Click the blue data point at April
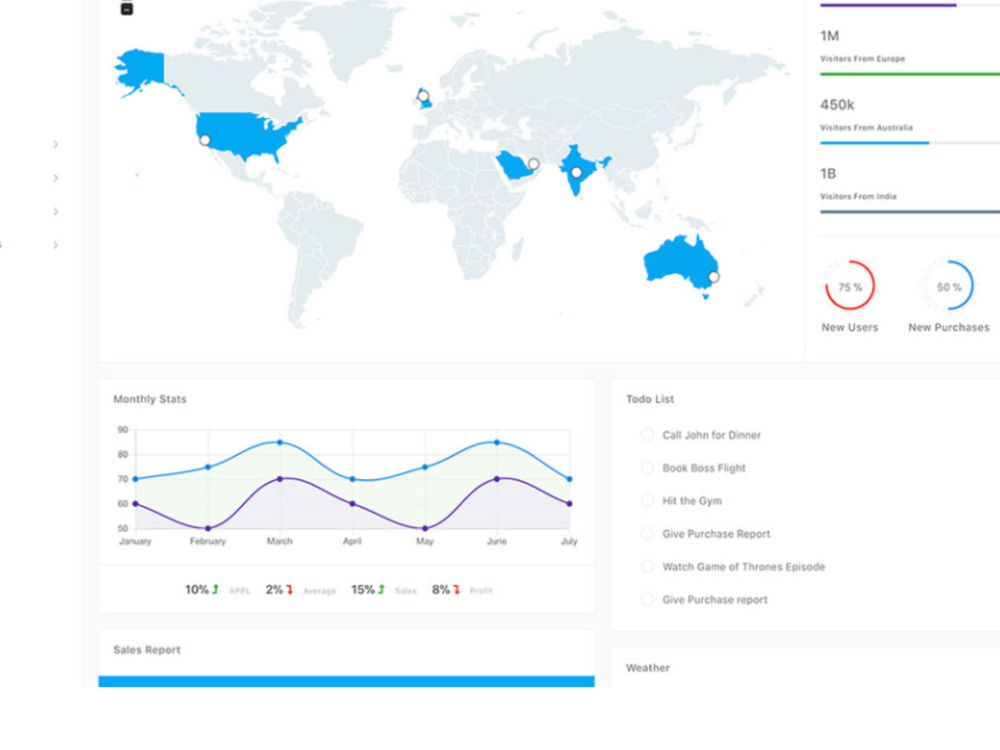Screen dimensions: 1000x750 pos(353,479)
